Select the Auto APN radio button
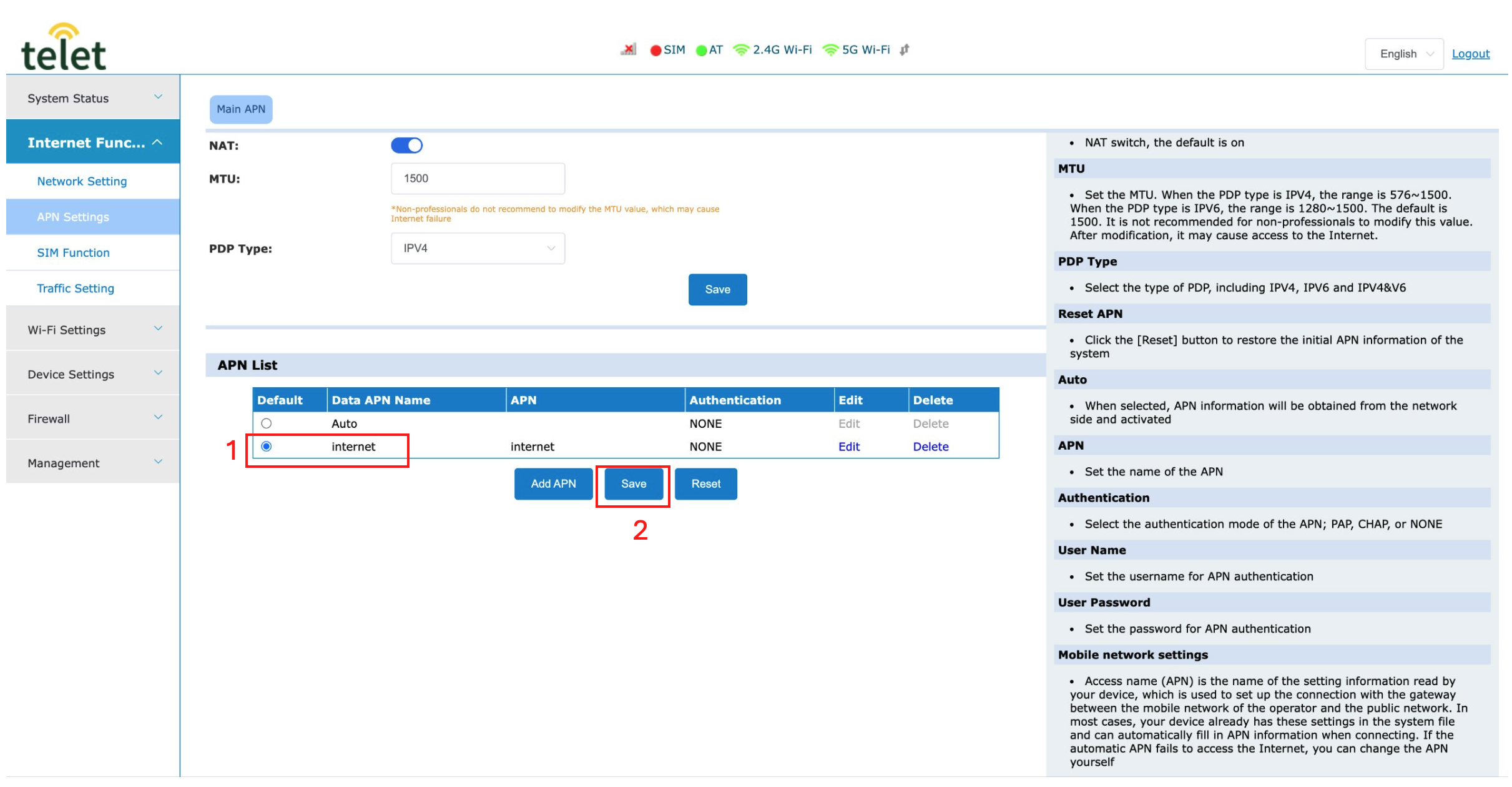This screenshot has width=1512, height=787. click(x=267, y=423)
